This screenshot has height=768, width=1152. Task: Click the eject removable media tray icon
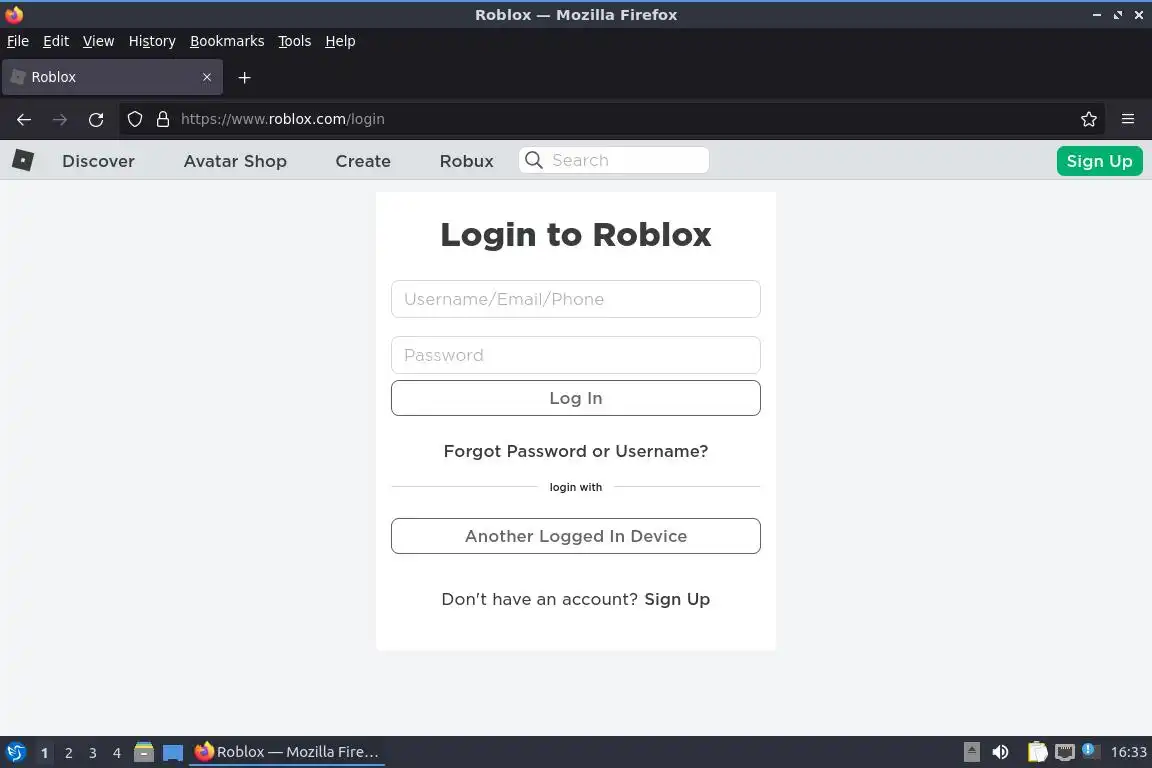point(972,752)
